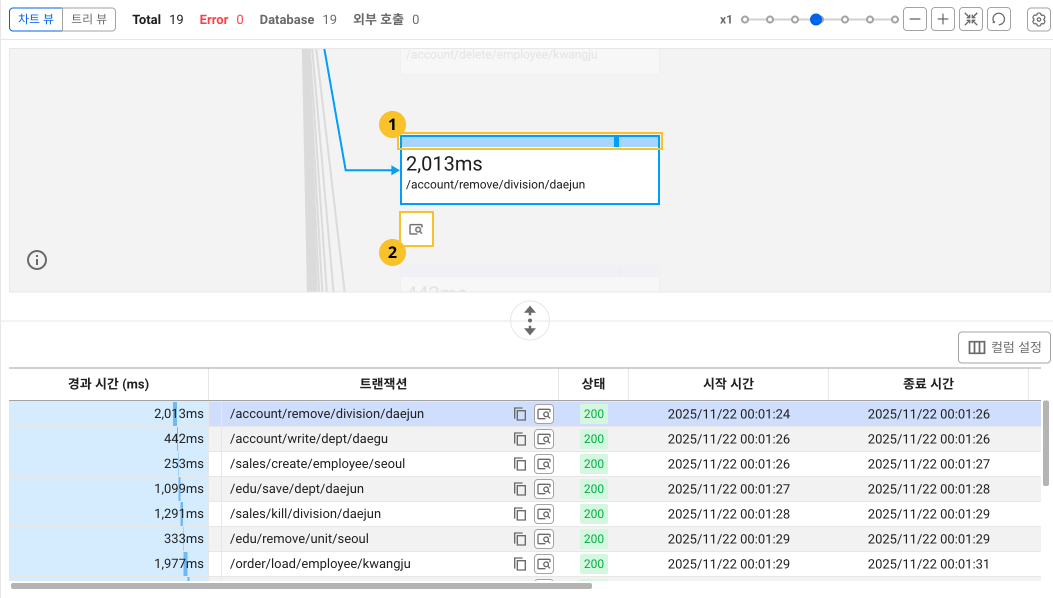Screen dimensions: 1053x598
Task: Set the zoom slider to the last step
Action: tap(894, 19)
